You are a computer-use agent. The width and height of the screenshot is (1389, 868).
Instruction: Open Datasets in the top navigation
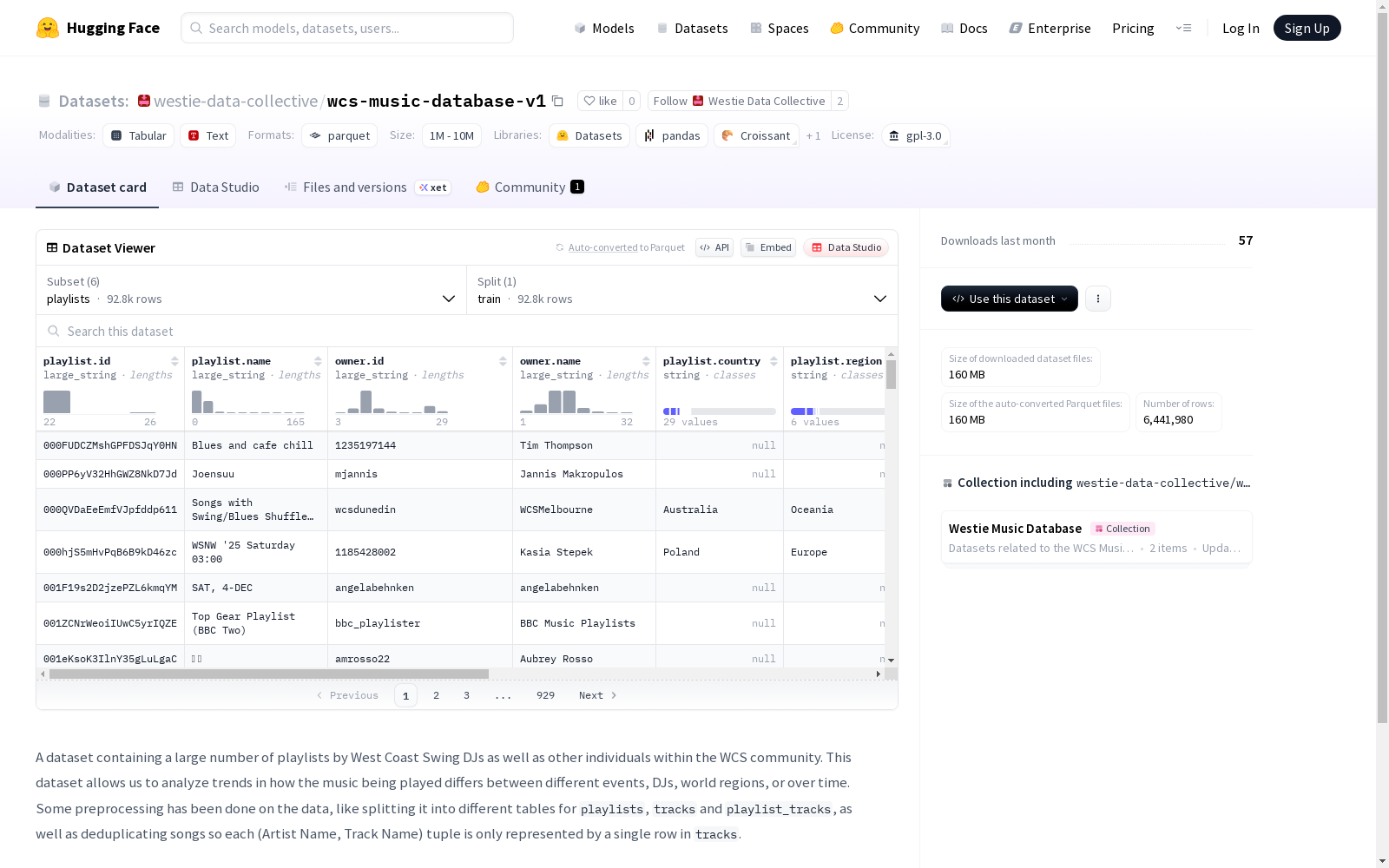tap(693, 28)
